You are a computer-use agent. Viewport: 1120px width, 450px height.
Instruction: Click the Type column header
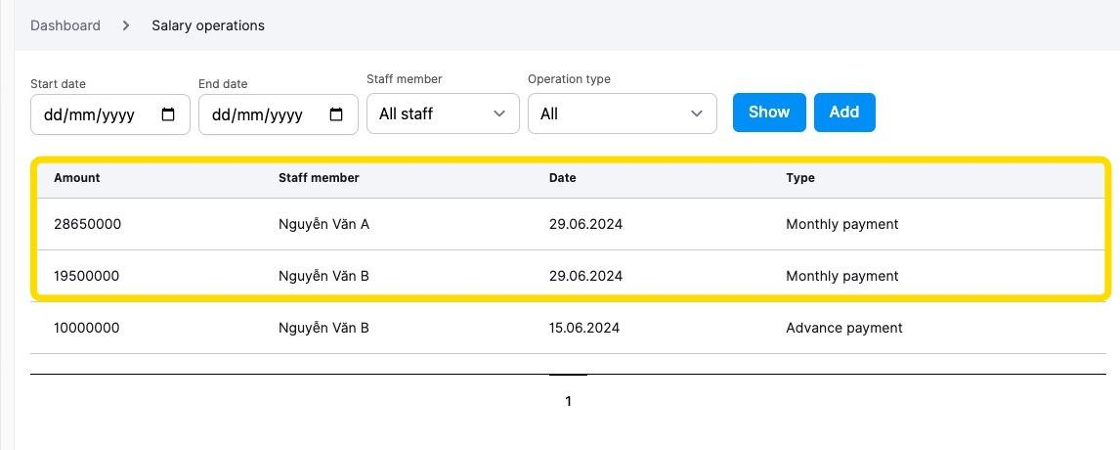[800, 178]
